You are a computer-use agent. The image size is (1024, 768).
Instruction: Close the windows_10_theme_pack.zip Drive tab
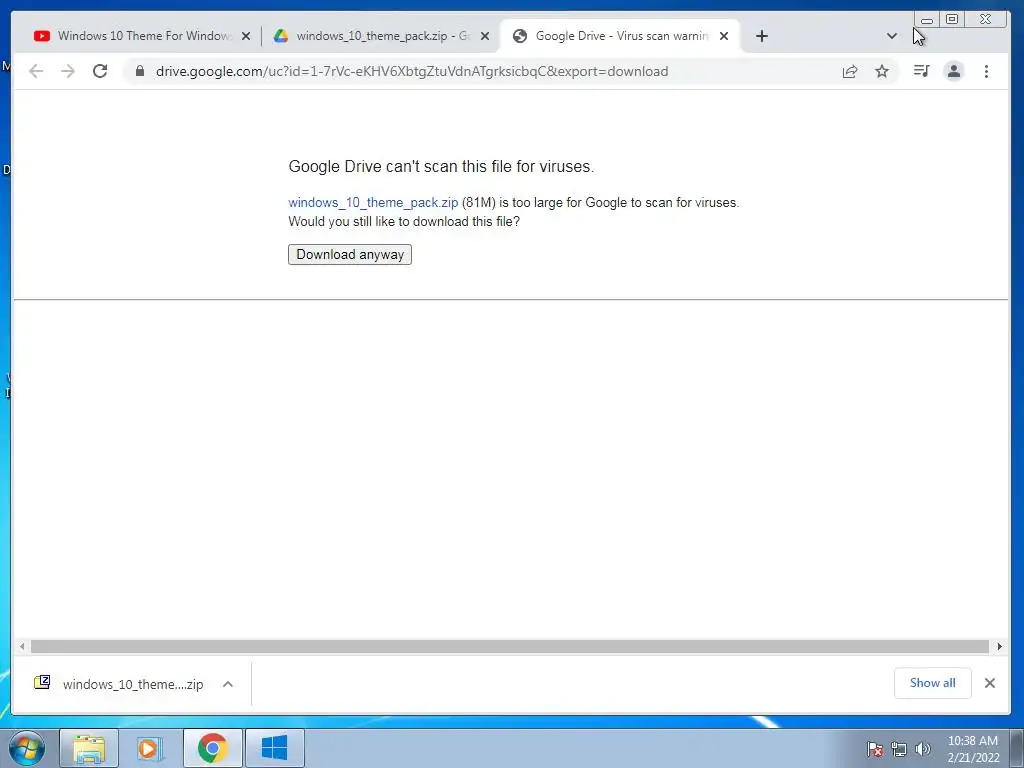click(485, 36)
